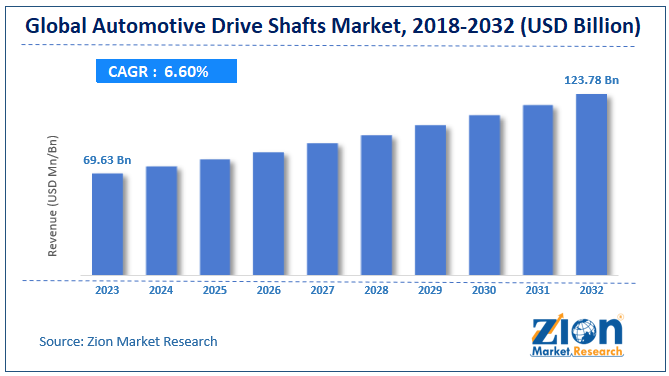Click the Zion Market Research logo

[577, 335]
